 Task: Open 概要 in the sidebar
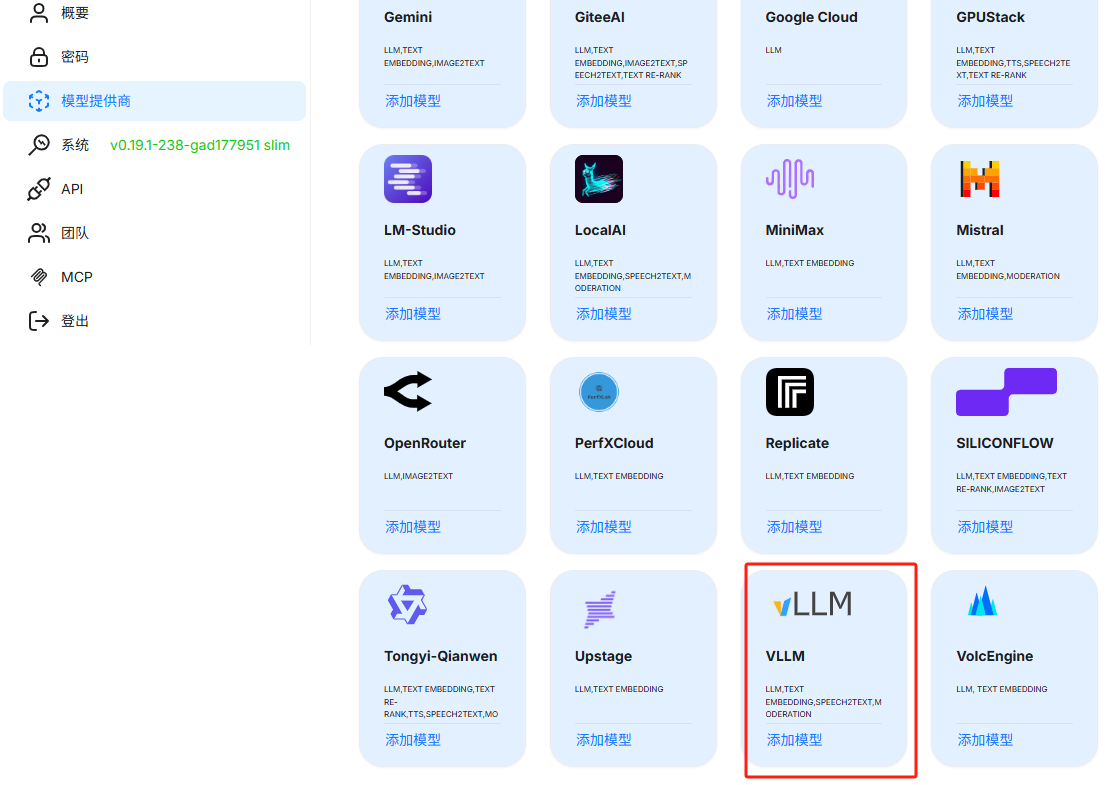click(154, 13)
